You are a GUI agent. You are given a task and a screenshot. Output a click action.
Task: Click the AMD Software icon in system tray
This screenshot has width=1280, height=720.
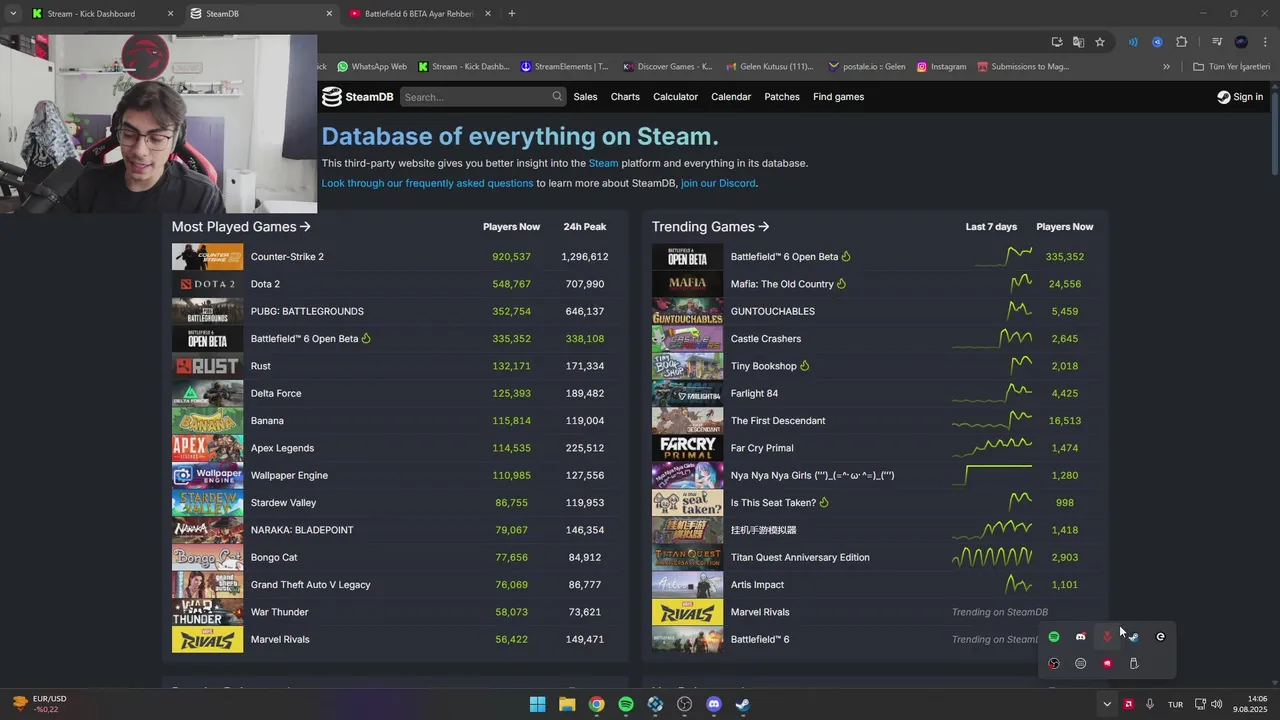(1128, 704)
